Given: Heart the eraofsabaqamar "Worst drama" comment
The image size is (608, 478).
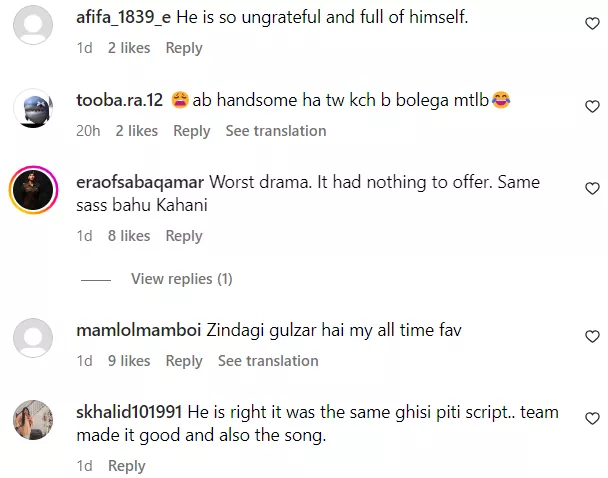Looking at the screenshot, I should 591,188.
